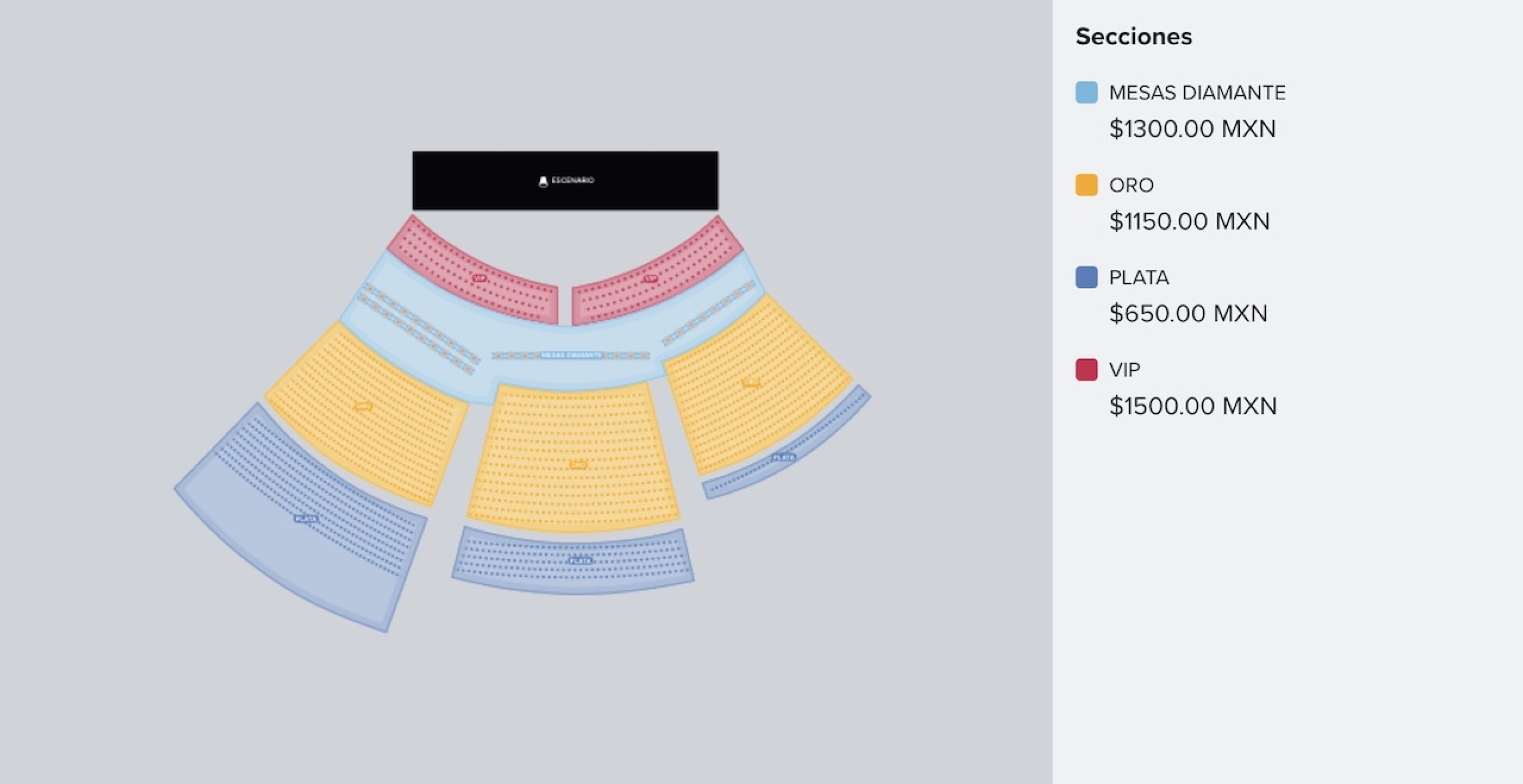Click the ORO label in the center section
This screenshot has width=1523, height=784.
click(579, 465)
